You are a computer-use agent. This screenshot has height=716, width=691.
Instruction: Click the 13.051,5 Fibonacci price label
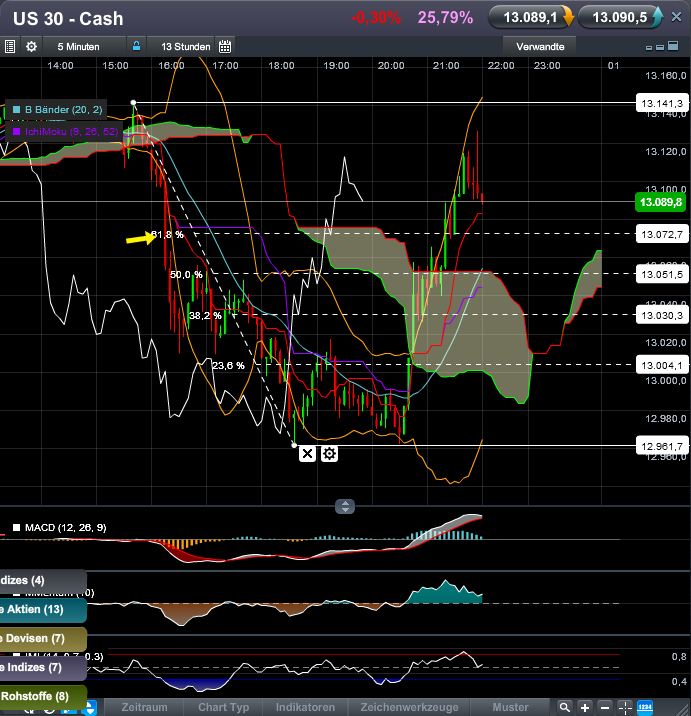point(662,274)
